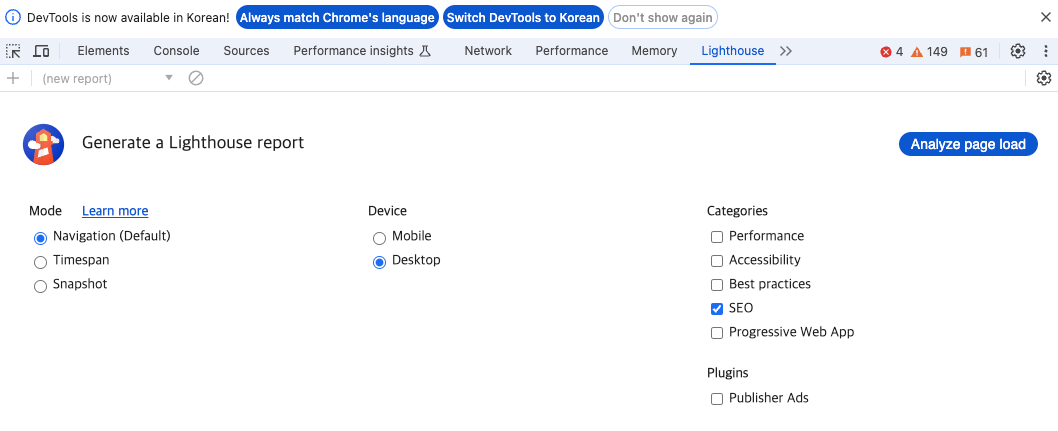Viewport: 1058px width, 431px height.
Task: Click Analyze page load button
Action: point(968,144)
